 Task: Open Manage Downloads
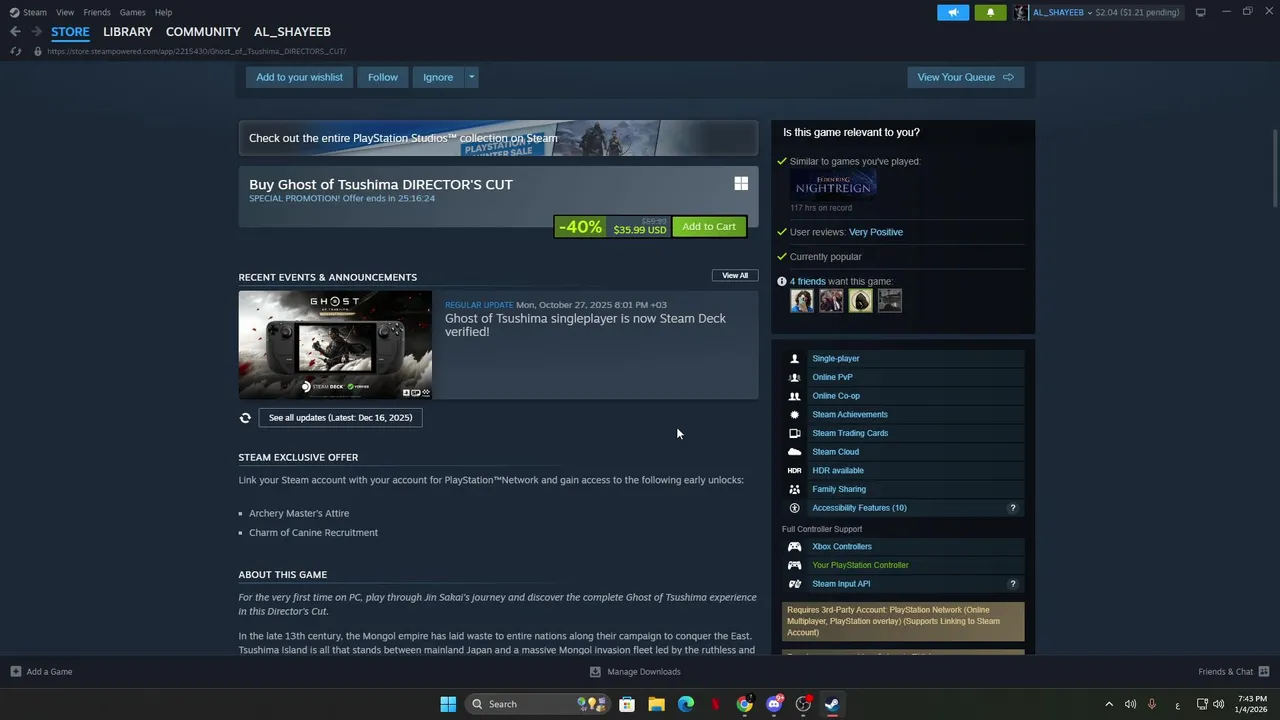(635, 672)
